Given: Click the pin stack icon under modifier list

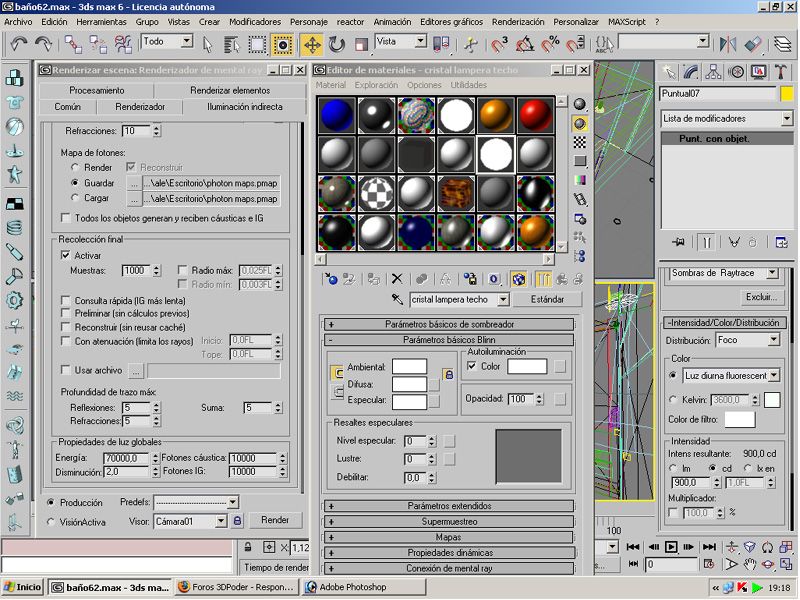Looking at the screenshot, I should [679, 242].
